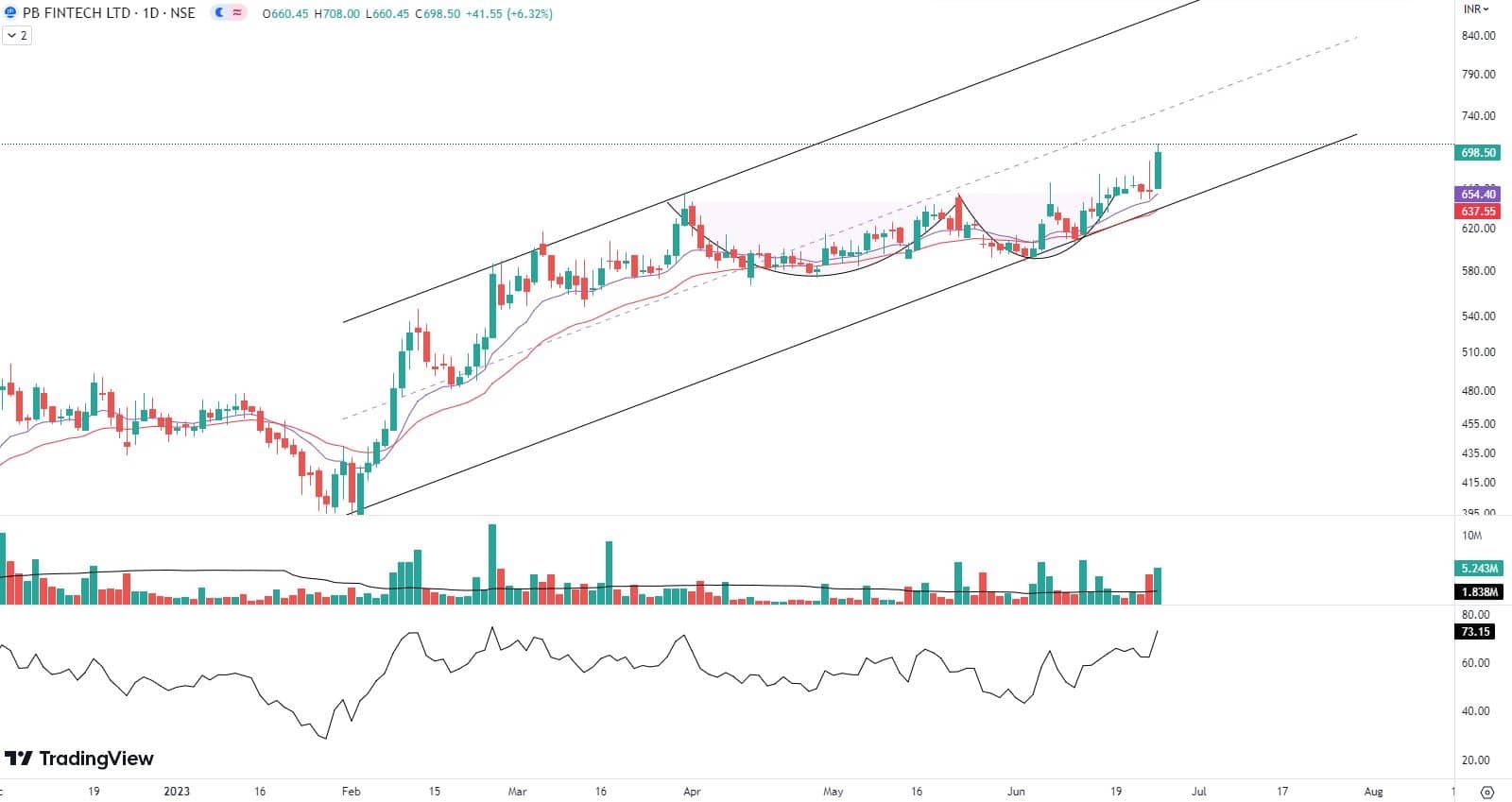Click the 73.15 RSI value label
Image resolution: width=1512 pixels, height=802 pixels.
(1478, 632)
